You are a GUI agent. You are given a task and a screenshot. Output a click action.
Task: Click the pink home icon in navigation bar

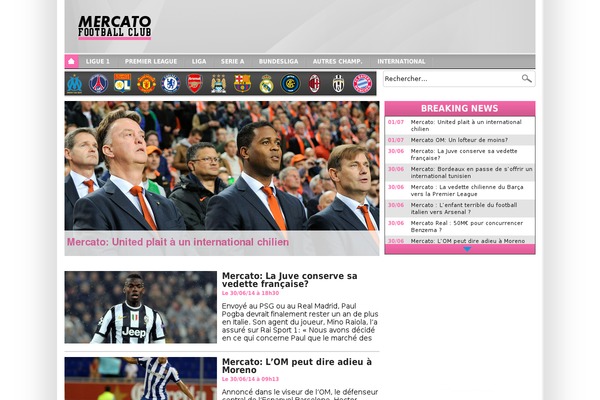click(72, 61)
